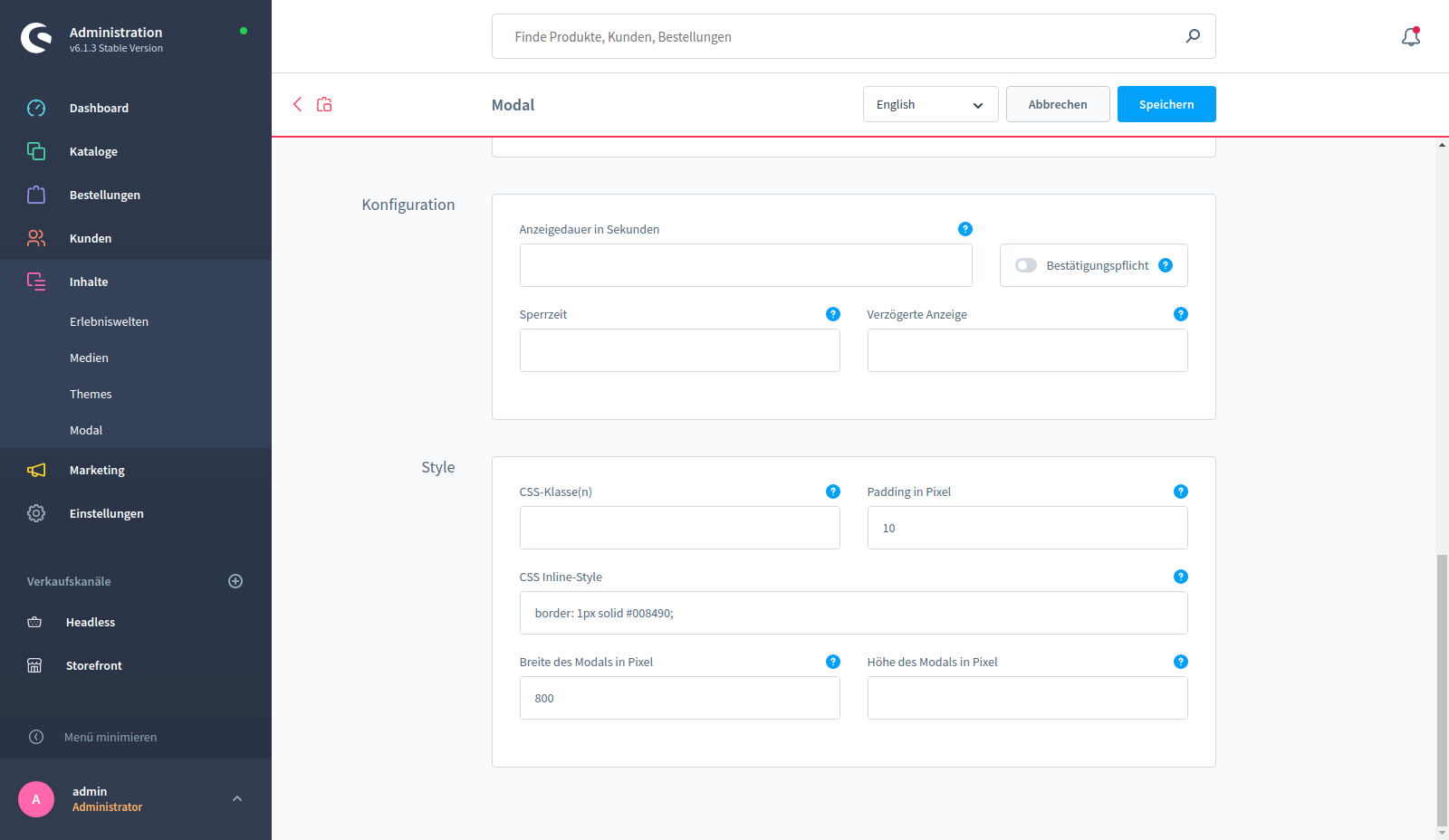Go to Themes submenu item
1449x840 pixels.
click(x=91, y=394)
